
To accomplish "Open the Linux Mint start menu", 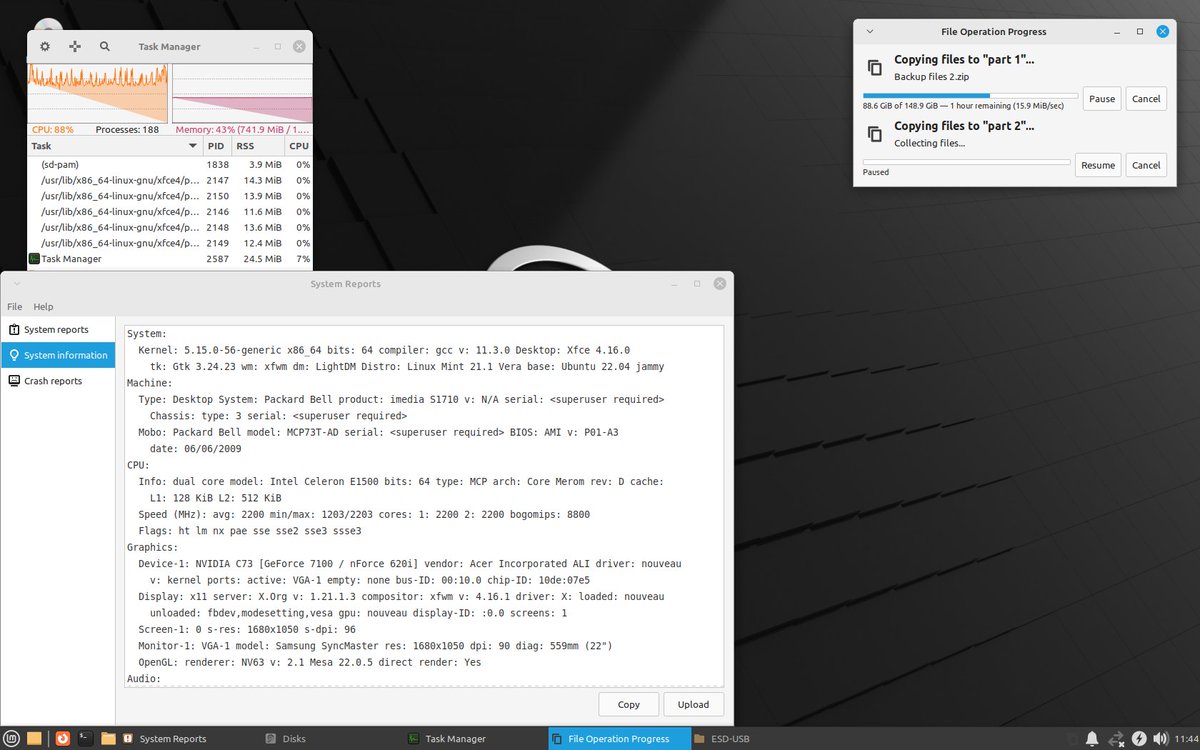I will coord(12,738).
